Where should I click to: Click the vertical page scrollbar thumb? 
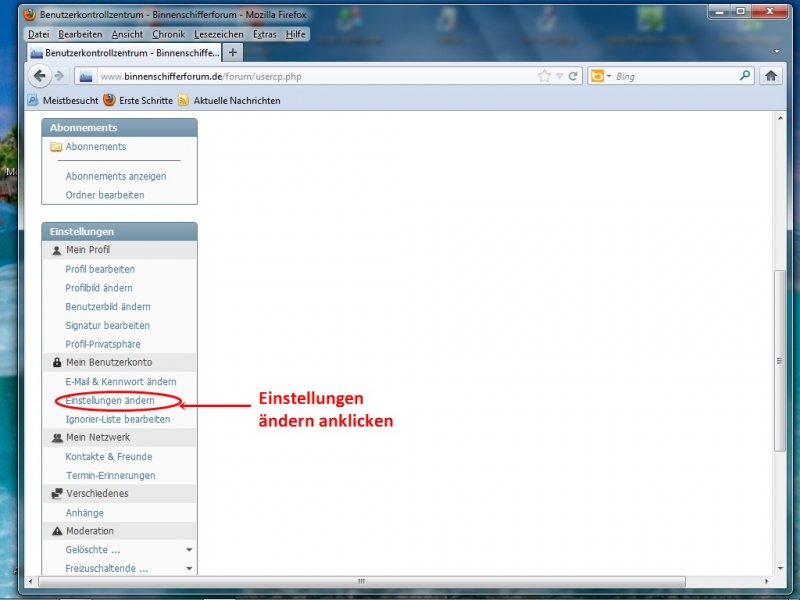click(781, 361)
